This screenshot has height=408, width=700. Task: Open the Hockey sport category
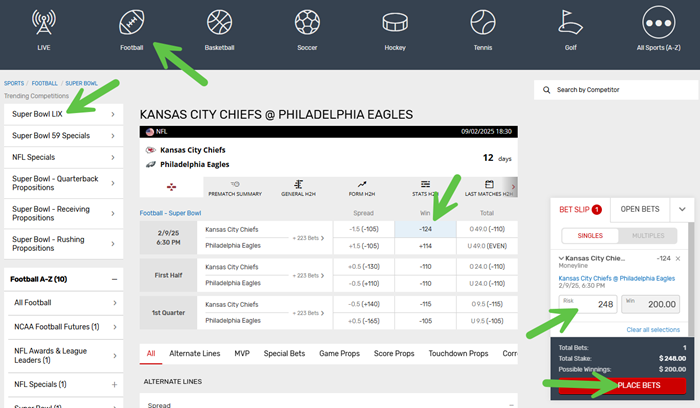click(x=395, y=28)
